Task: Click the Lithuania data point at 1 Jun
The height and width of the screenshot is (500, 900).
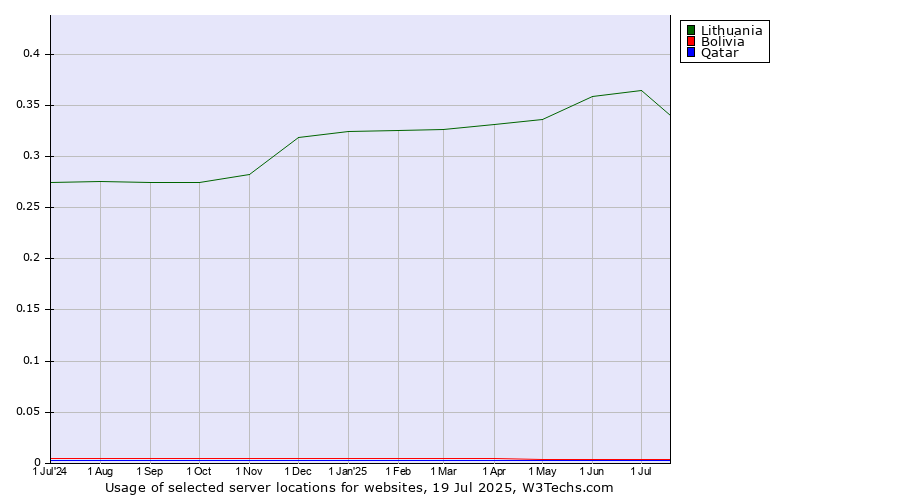Action: click(592, 96)
